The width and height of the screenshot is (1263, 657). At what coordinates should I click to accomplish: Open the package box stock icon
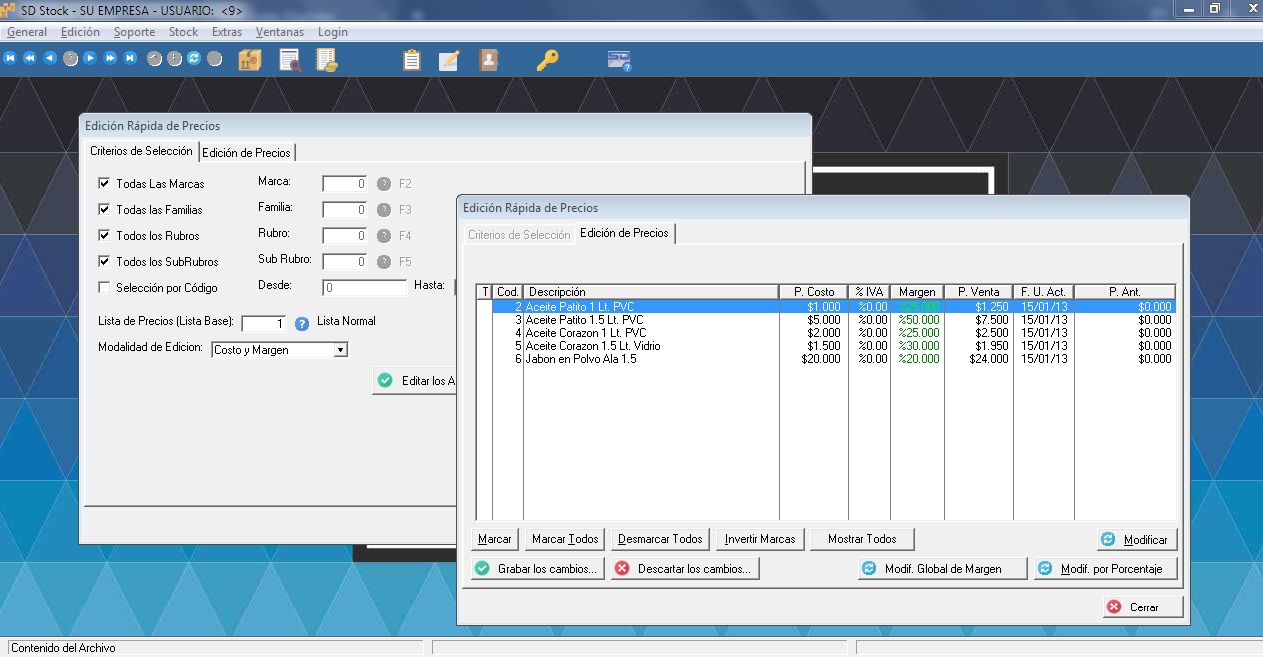click(250, 60)
